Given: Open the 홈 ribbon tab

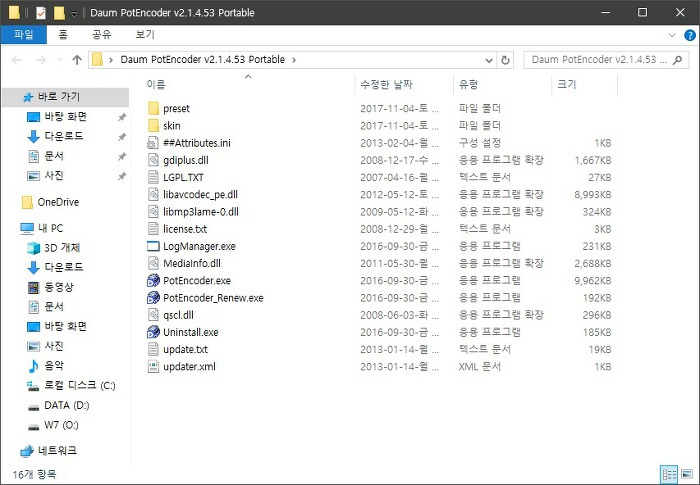Looking at the screenshot, I should 63,35.
